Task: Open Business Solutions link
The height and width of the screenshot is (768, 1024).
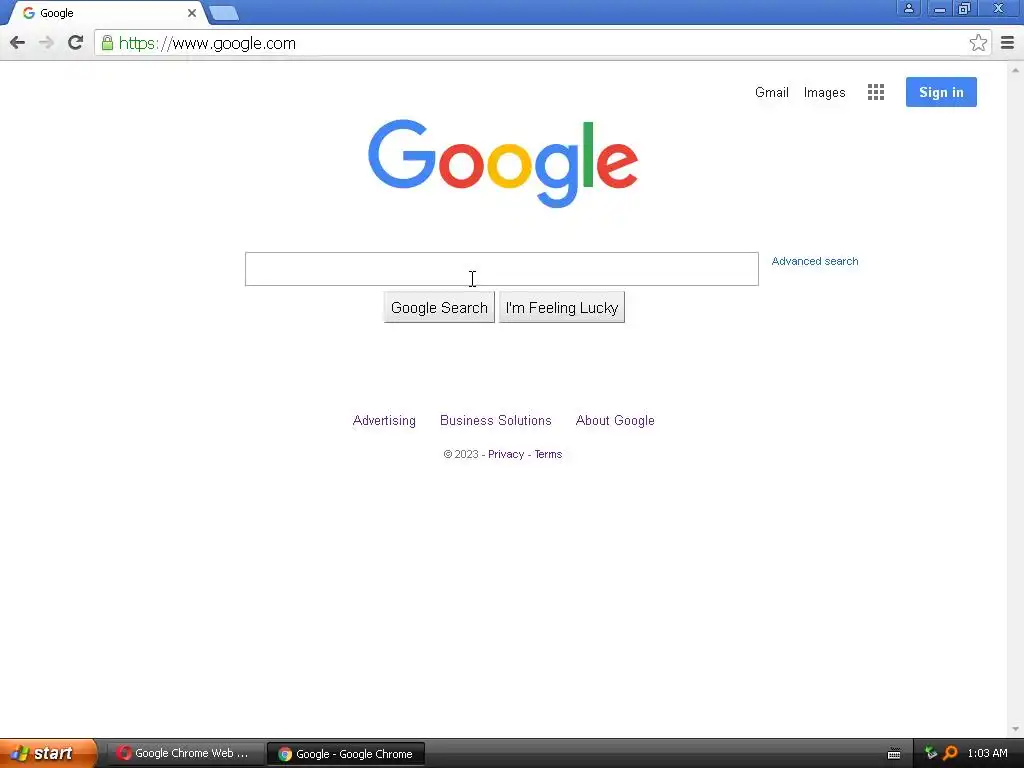Action: (496, 421)
